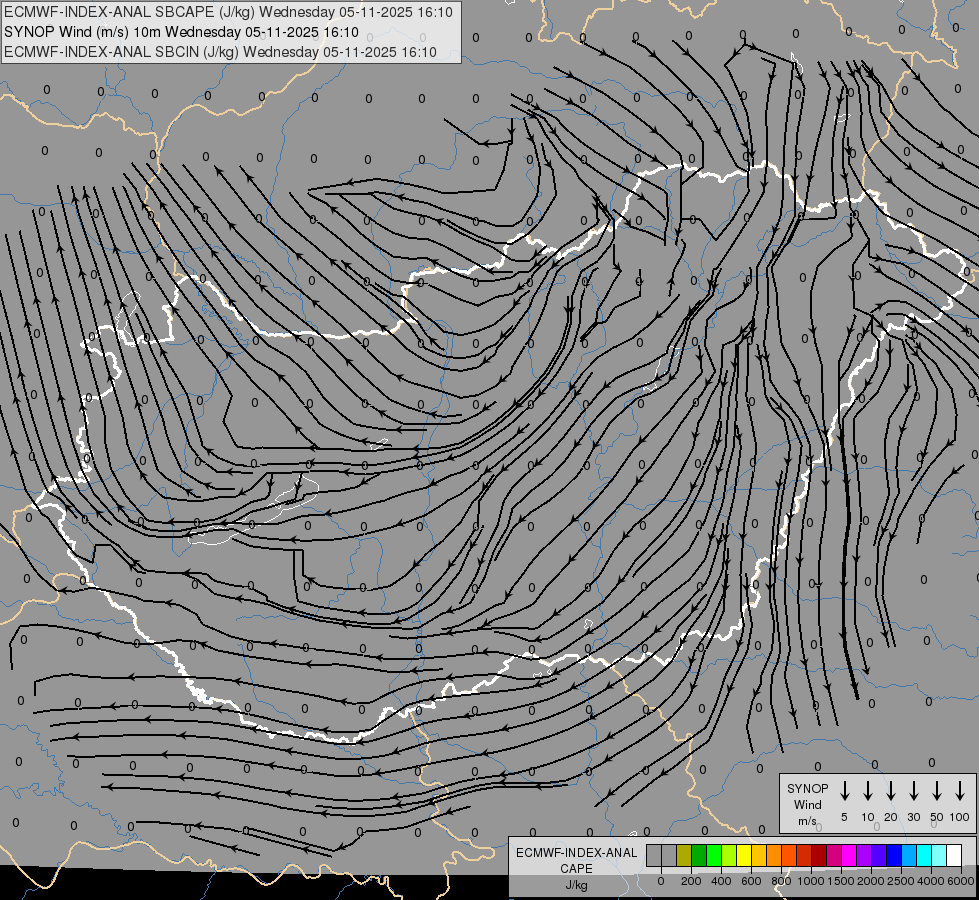979x900 pixels.
Task: Click the CAPE label in colour legend
Action: click(x=576, y=869)
